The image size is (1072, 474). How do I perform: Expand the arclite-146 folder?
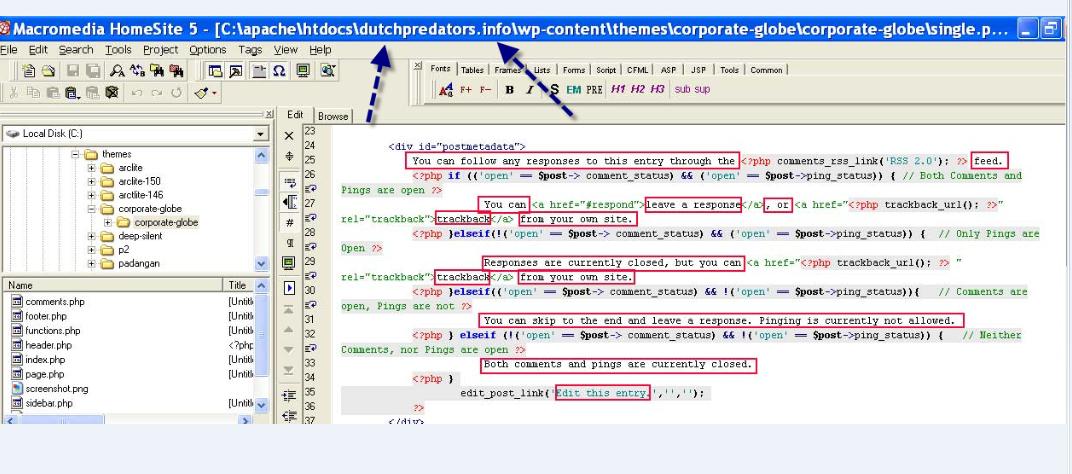tap(92, 195)
